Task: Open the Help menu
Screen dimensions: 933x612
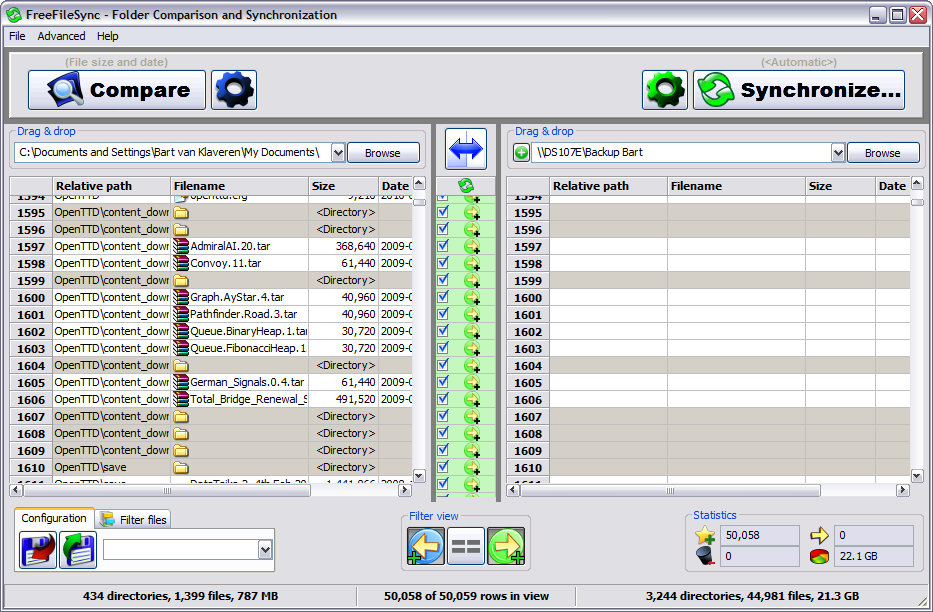Action: click(108, 36)
